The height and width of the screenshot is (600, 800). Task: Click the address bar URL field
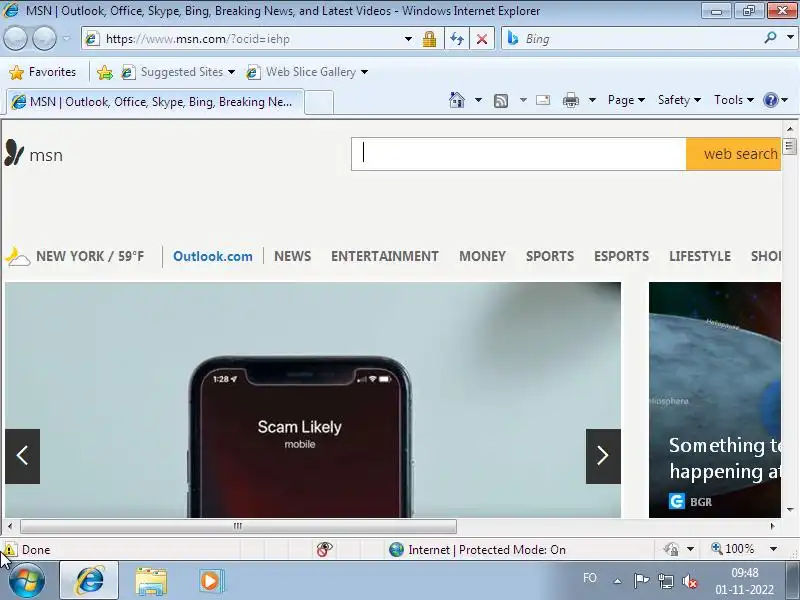click(x=242, y=39)
